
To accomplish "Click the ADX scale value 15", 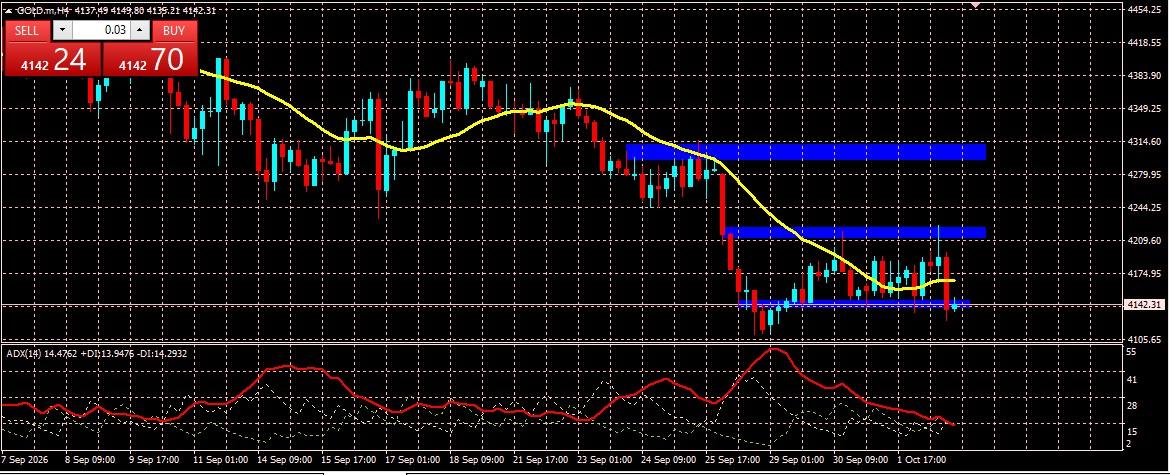I will tap(1131, 432).
